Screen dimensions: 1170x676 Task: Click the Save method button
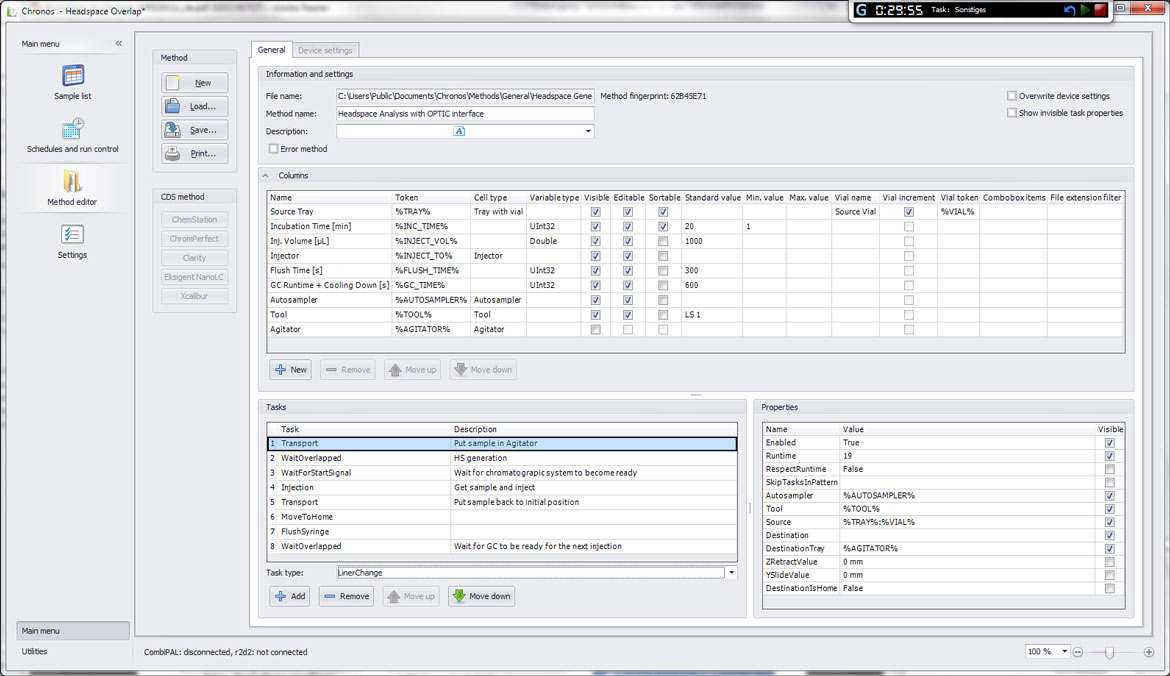point(195,130)
